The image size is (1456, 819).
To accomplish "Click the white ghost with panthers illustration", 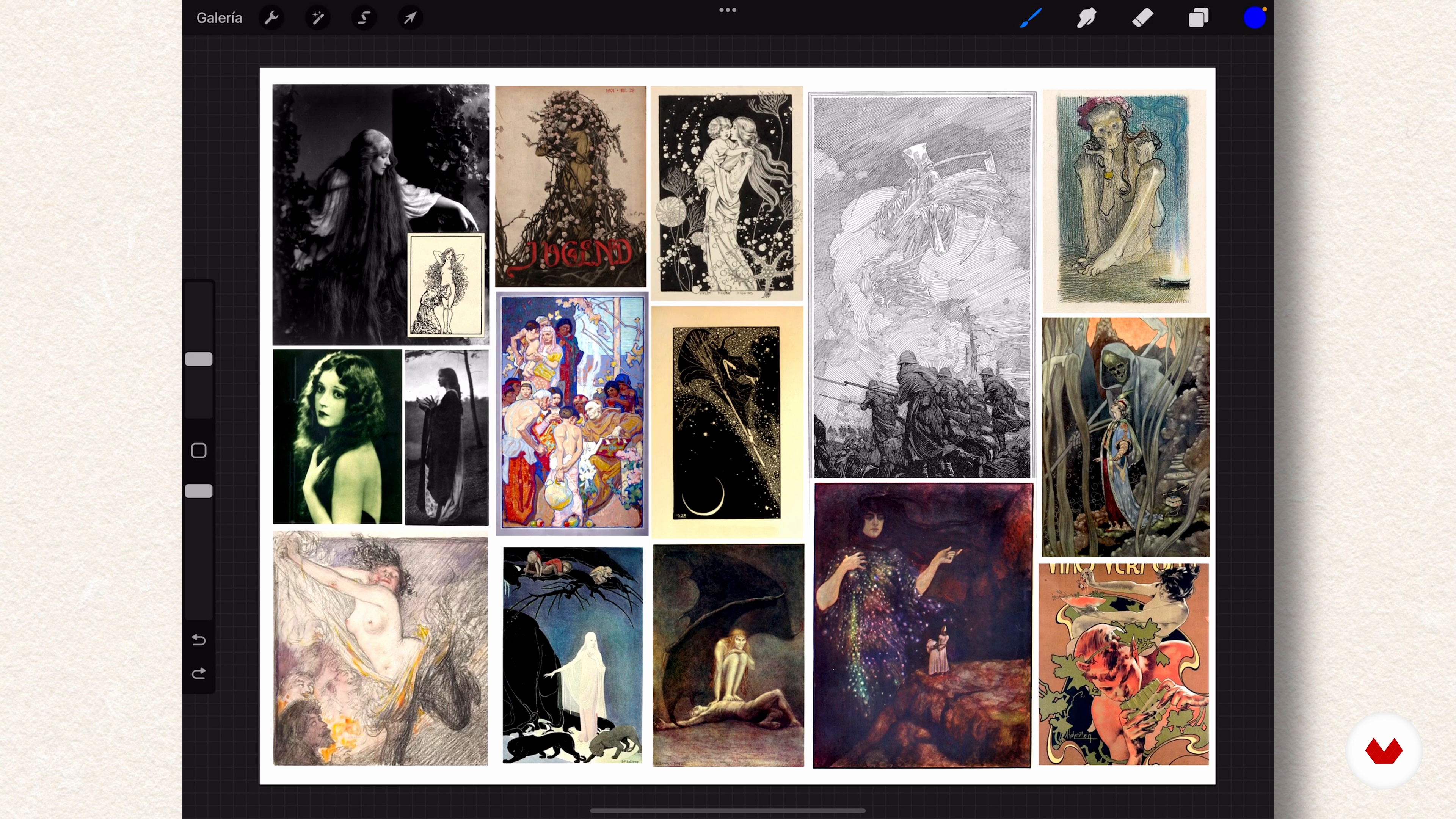I will click(573, 656).
